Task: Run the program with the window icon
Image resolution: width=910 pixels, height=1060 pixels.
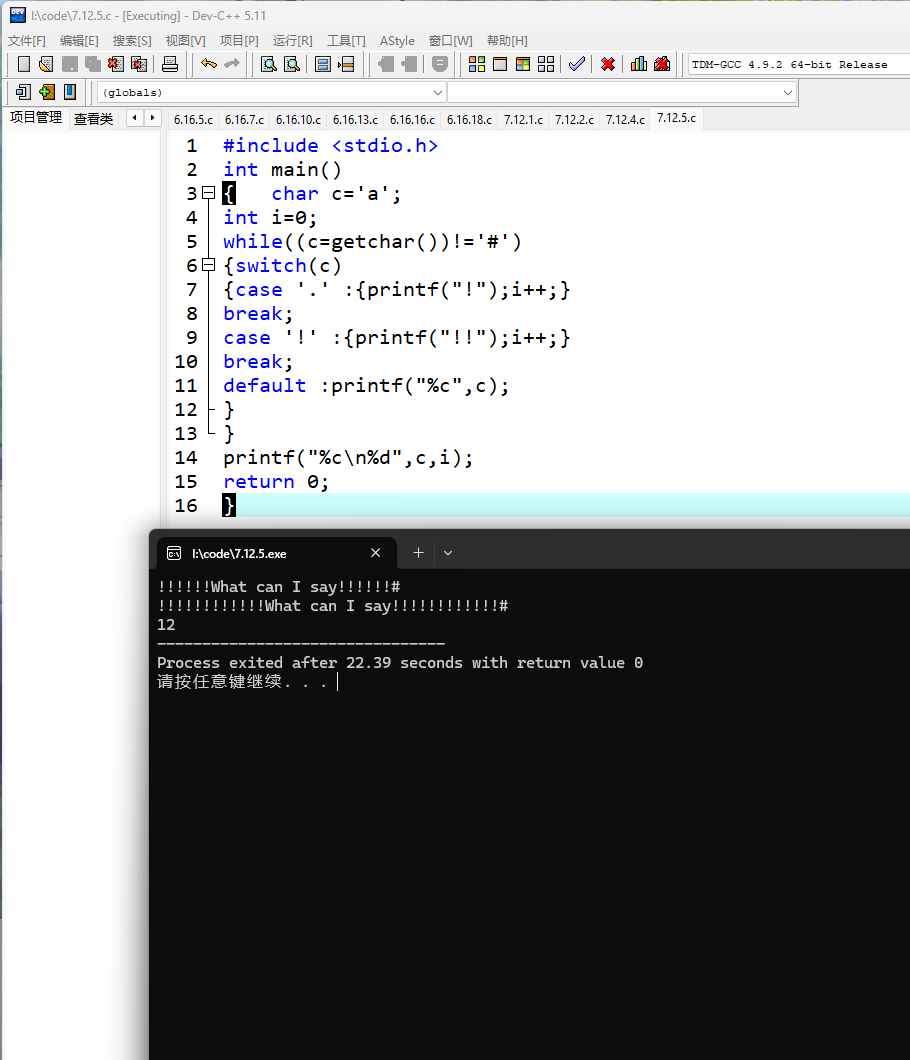Action: 500,64
